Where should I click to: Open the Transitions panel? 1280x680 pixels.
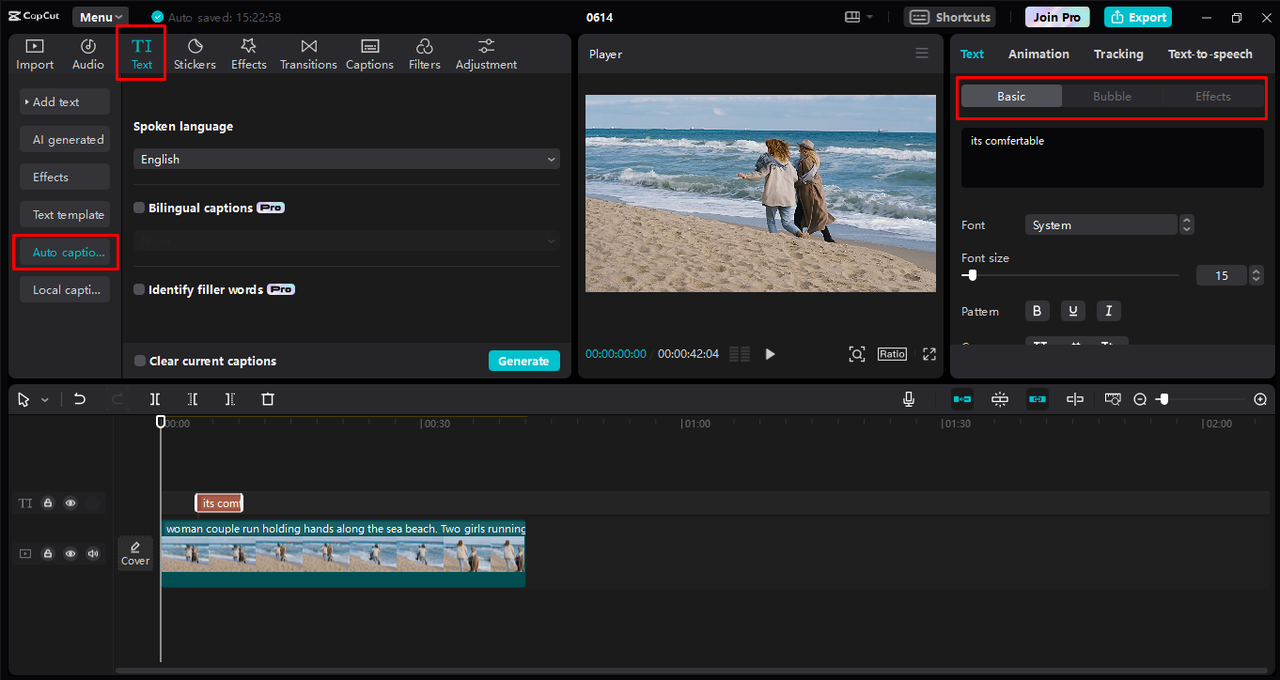coord(309,54)
